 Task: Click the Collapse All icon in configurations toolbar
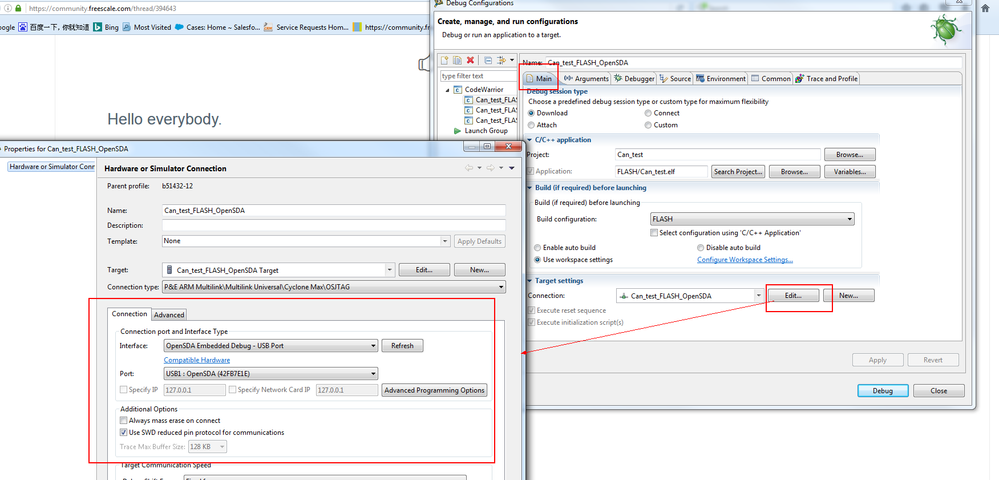(x=488, y=61)
